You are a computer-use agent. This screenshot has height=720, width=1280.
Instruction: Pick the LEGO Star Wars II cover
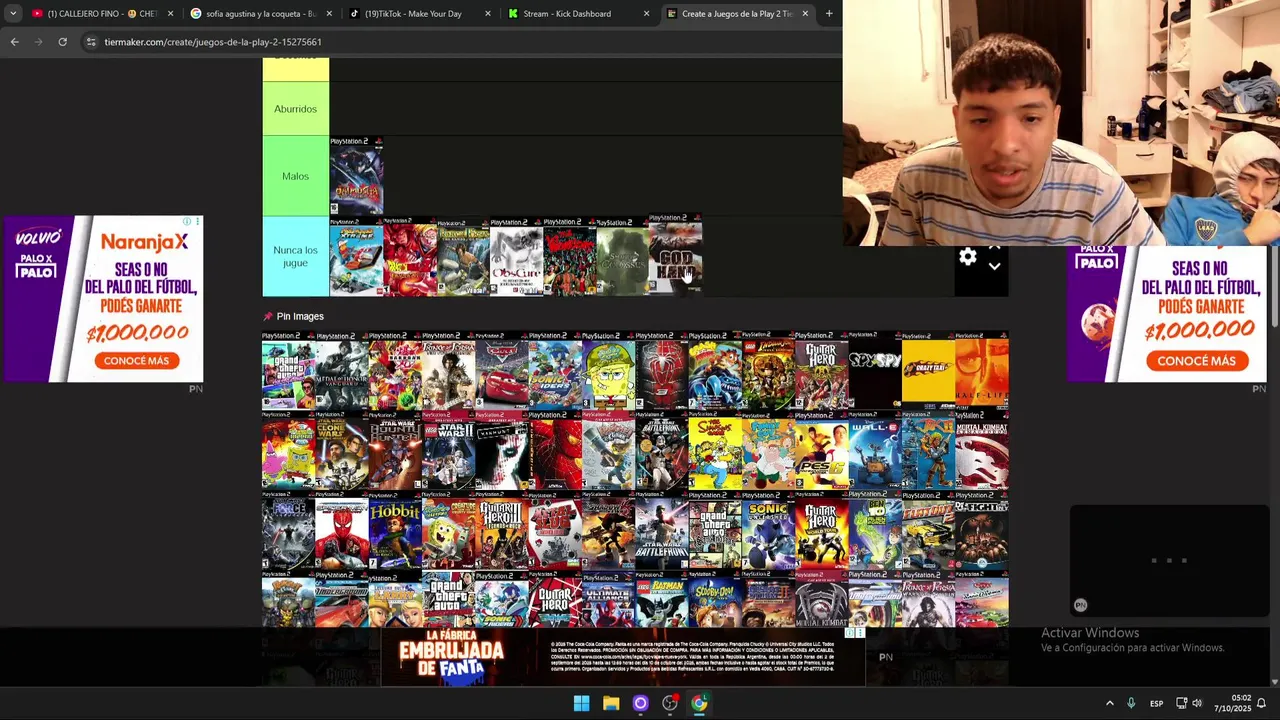click(449, 451)
